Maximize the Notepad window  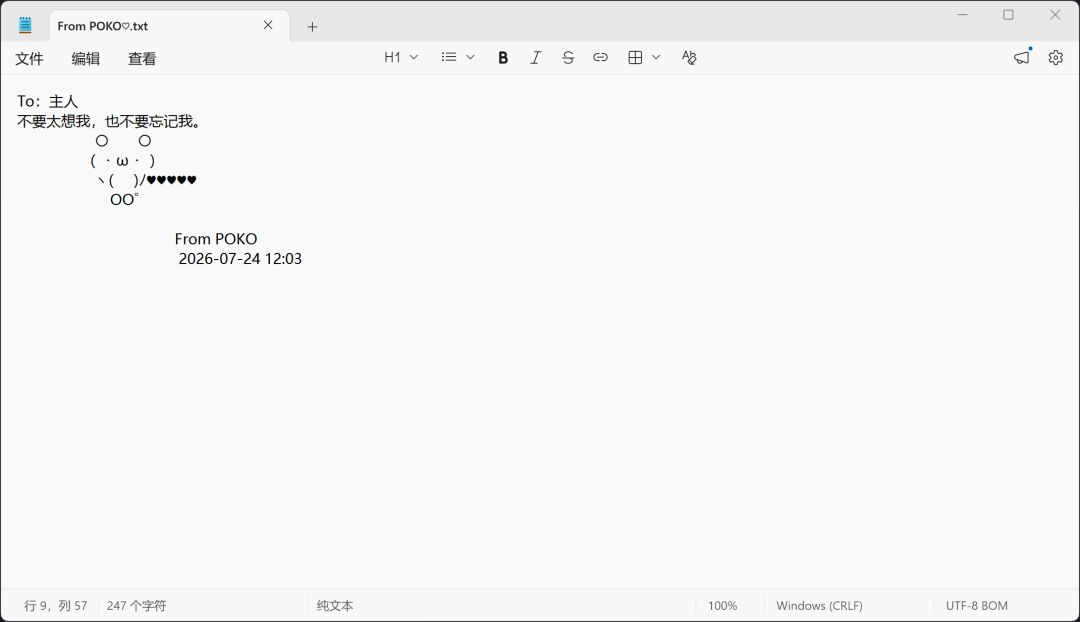pos(1008,15)
